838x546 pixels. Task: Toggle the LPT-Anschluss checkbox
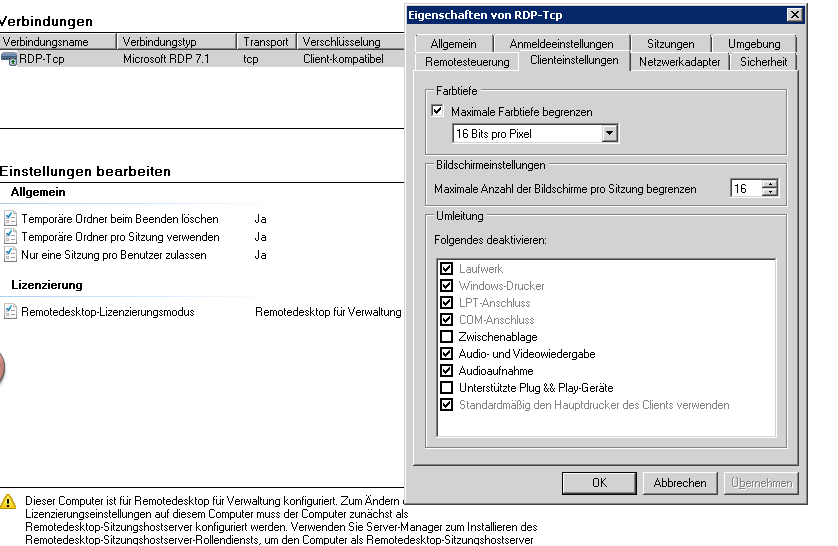(446, 302)
